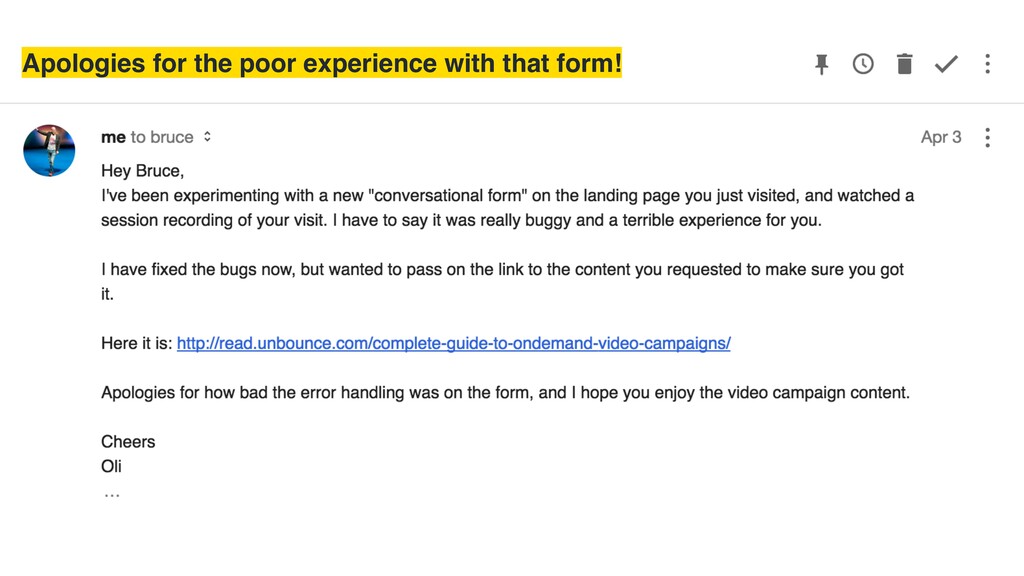
Task: Click the 'Hey Bruce,' greeting line
Action: 142,171
